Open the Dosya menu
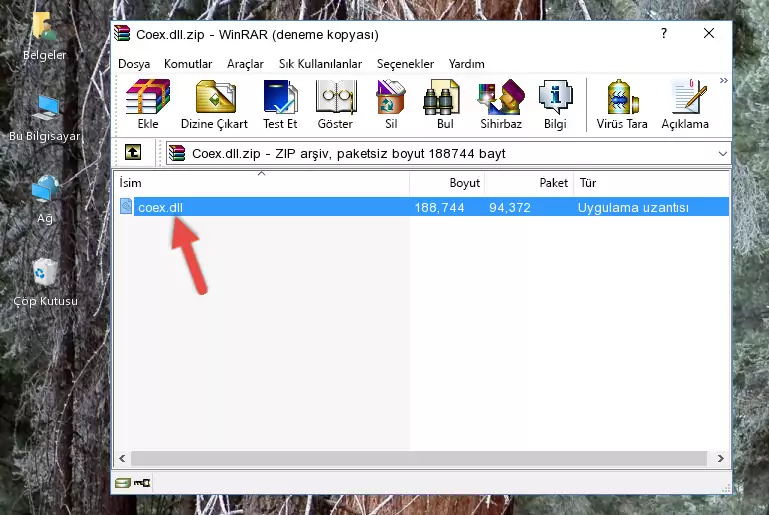The width and height of the screenshot is (769, 515). coord(134,64)
